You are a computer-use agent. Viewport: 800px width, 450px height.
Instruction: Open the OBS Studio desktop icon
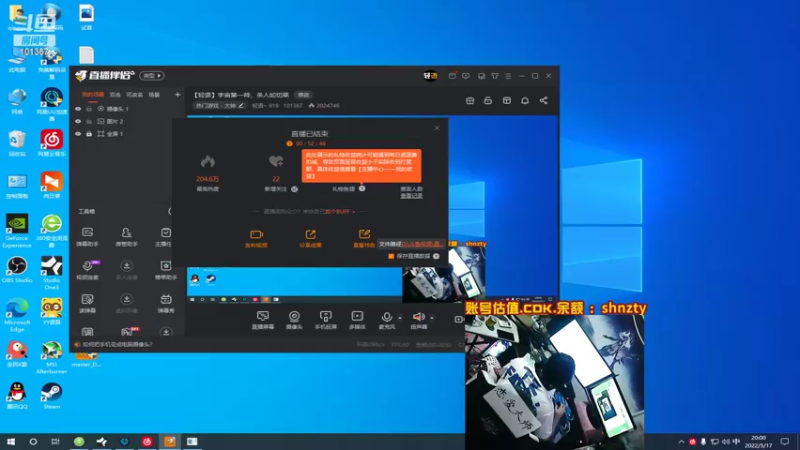tap(17, 270)
